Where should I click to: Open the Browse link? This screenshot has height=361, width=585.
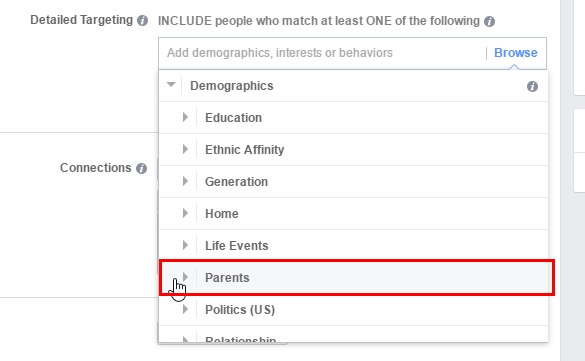[x=516, y=53]
